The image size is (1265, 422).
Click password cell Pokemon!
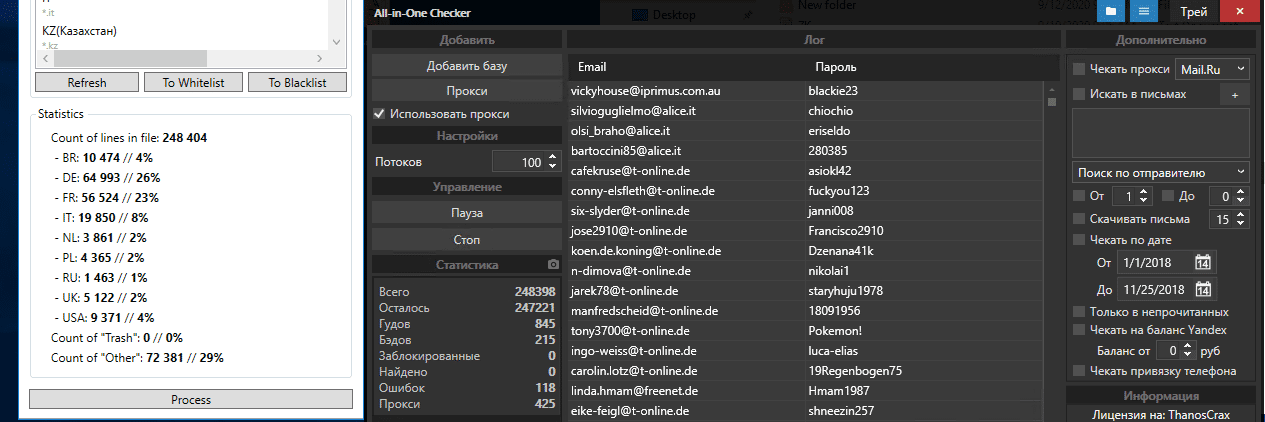click(x=835, y=331)
